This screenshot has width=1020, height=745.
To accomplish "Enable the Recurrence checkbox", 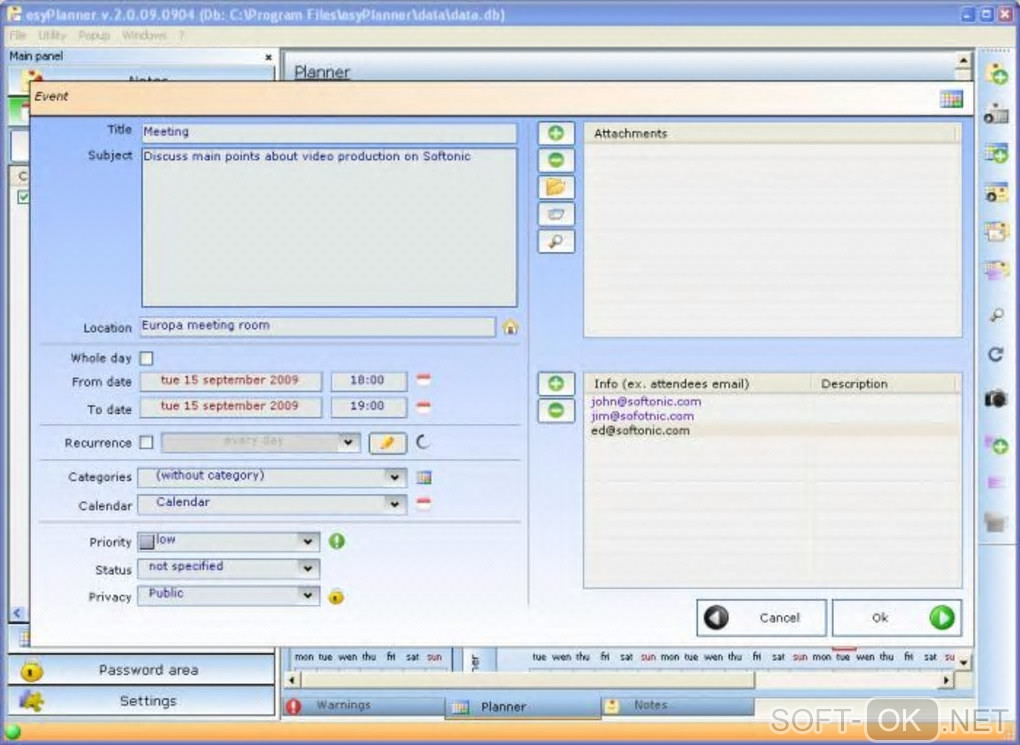I will (146, 442).
